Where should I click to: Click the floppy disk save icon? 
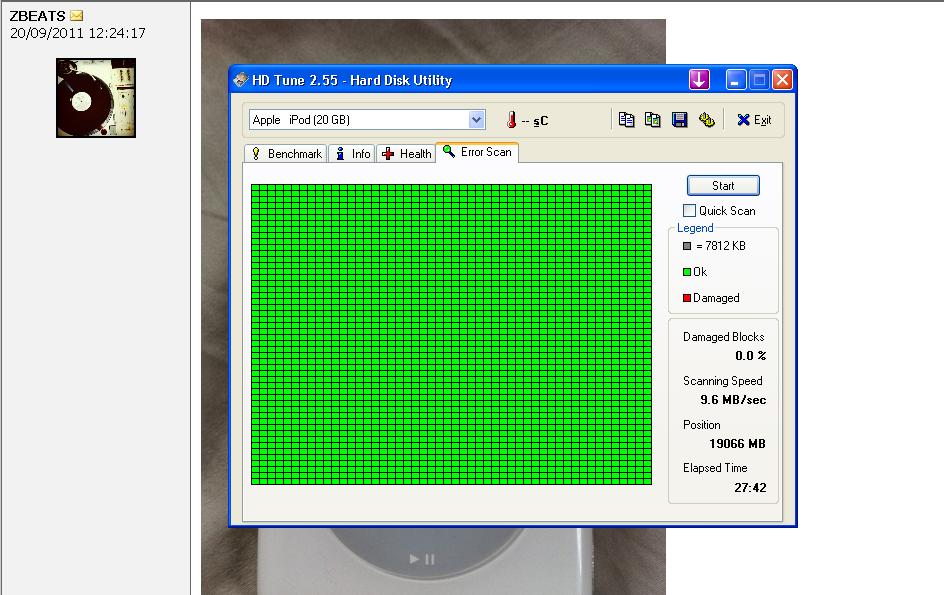[x=680, y=120]
